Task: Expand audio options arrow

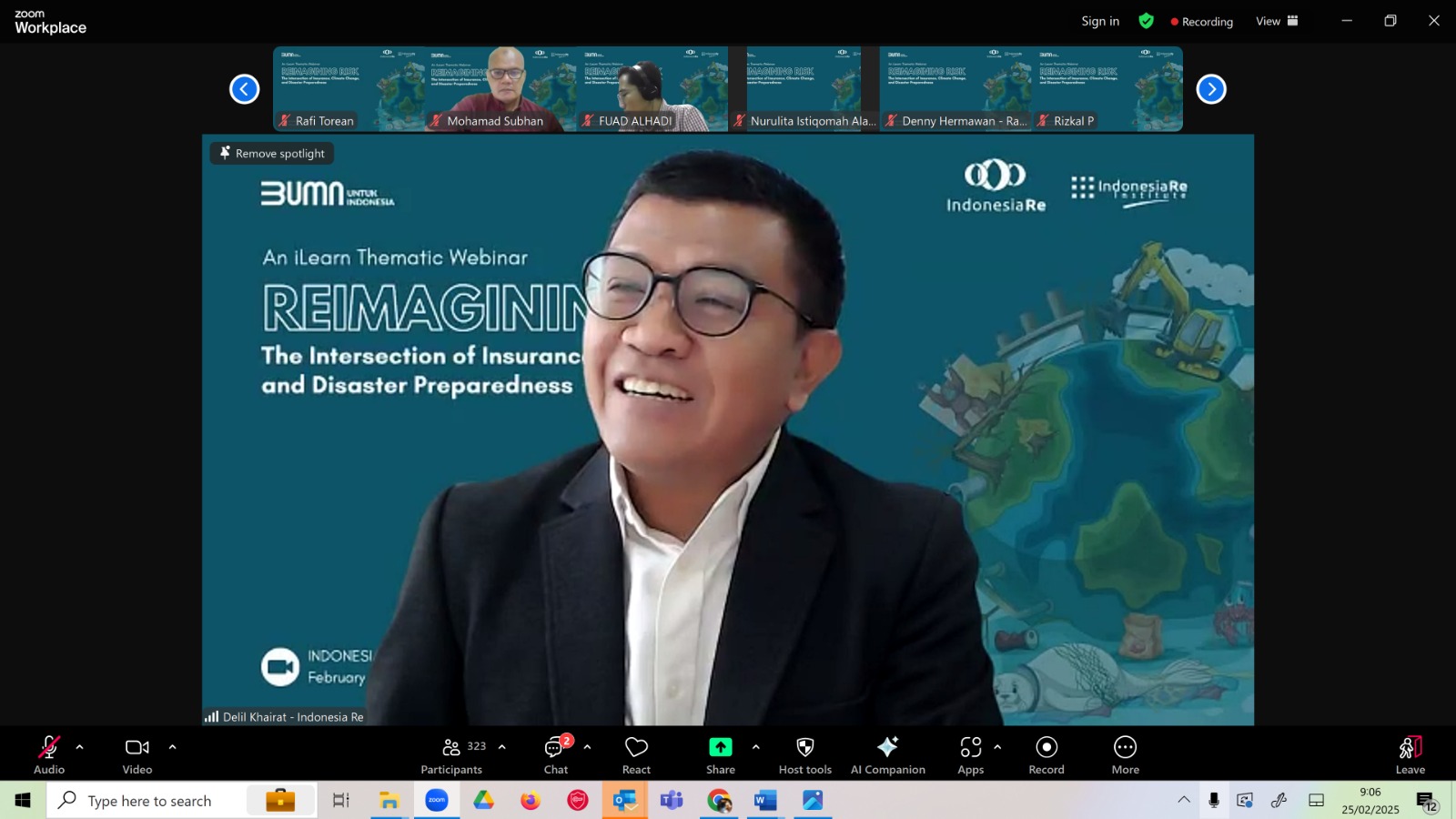Action: (x=79, y=747)
